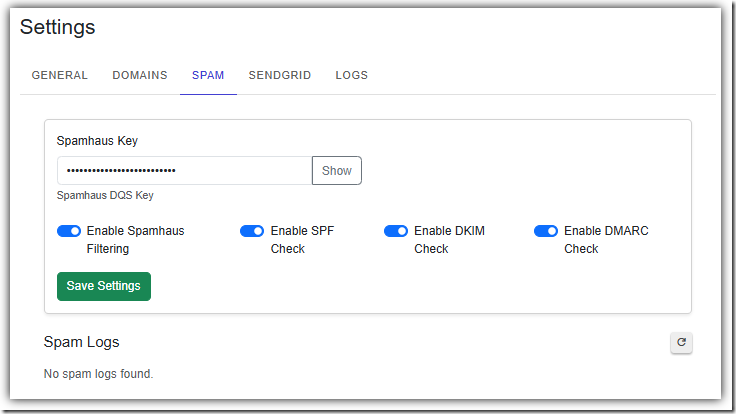Toggle Enable Spamhaus Filtering switch

point(69,231)
